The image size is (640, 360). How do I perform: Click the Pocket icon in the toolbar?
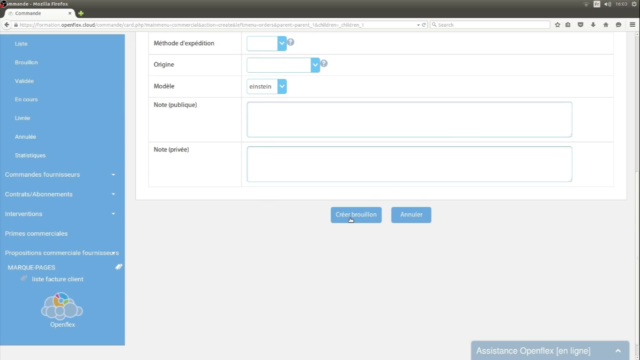pos(580,25)
